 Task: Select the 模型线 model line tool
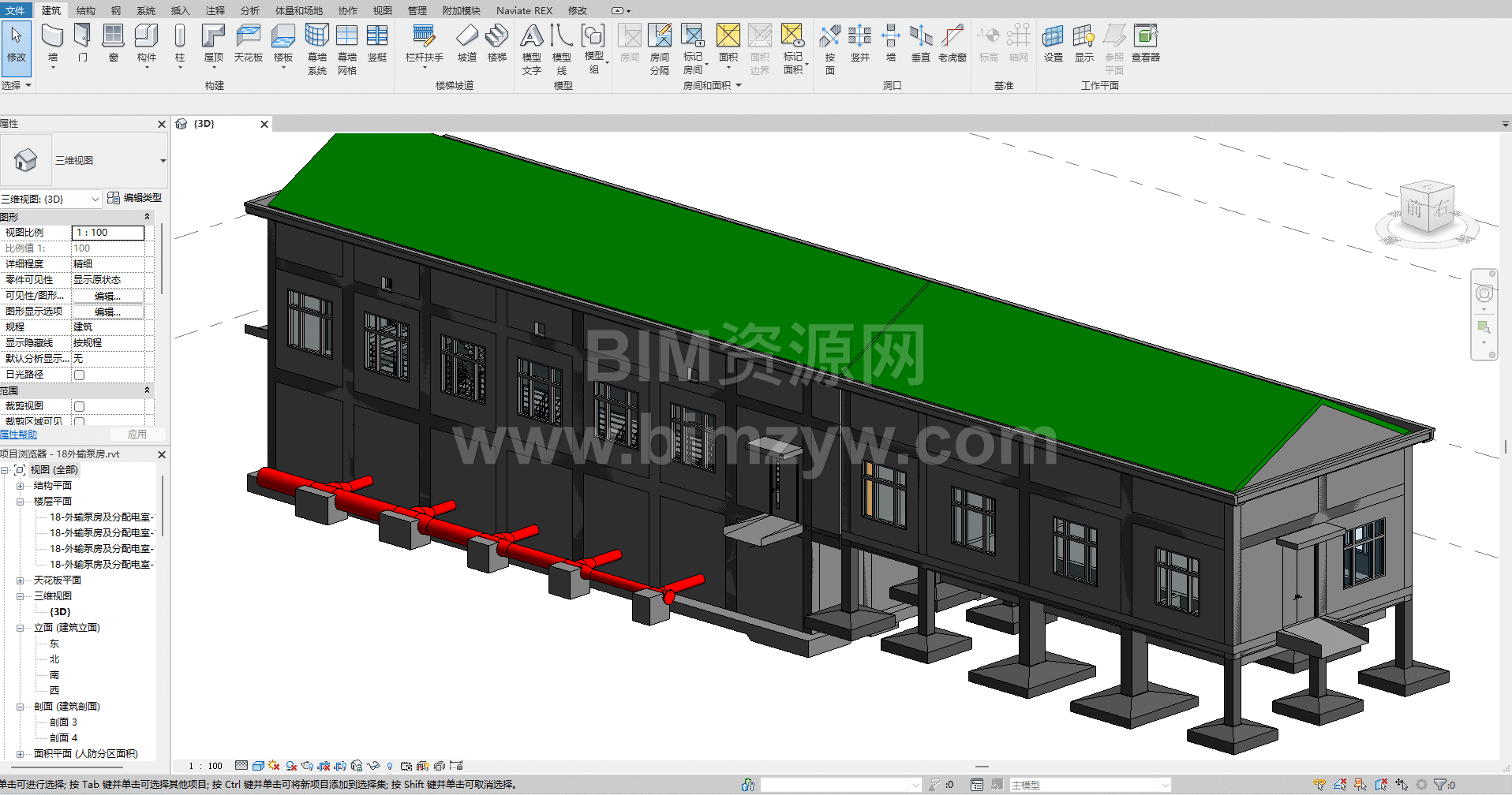pos(562,49)
